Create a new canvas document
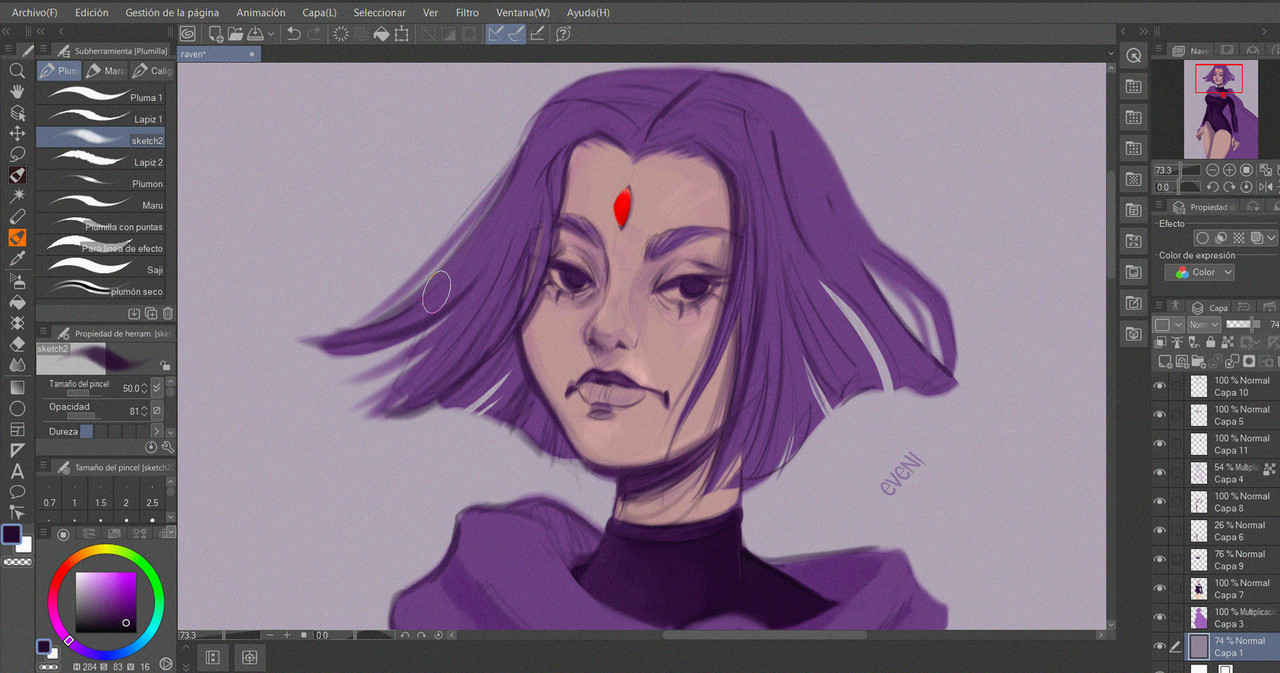 pos(215,33)
